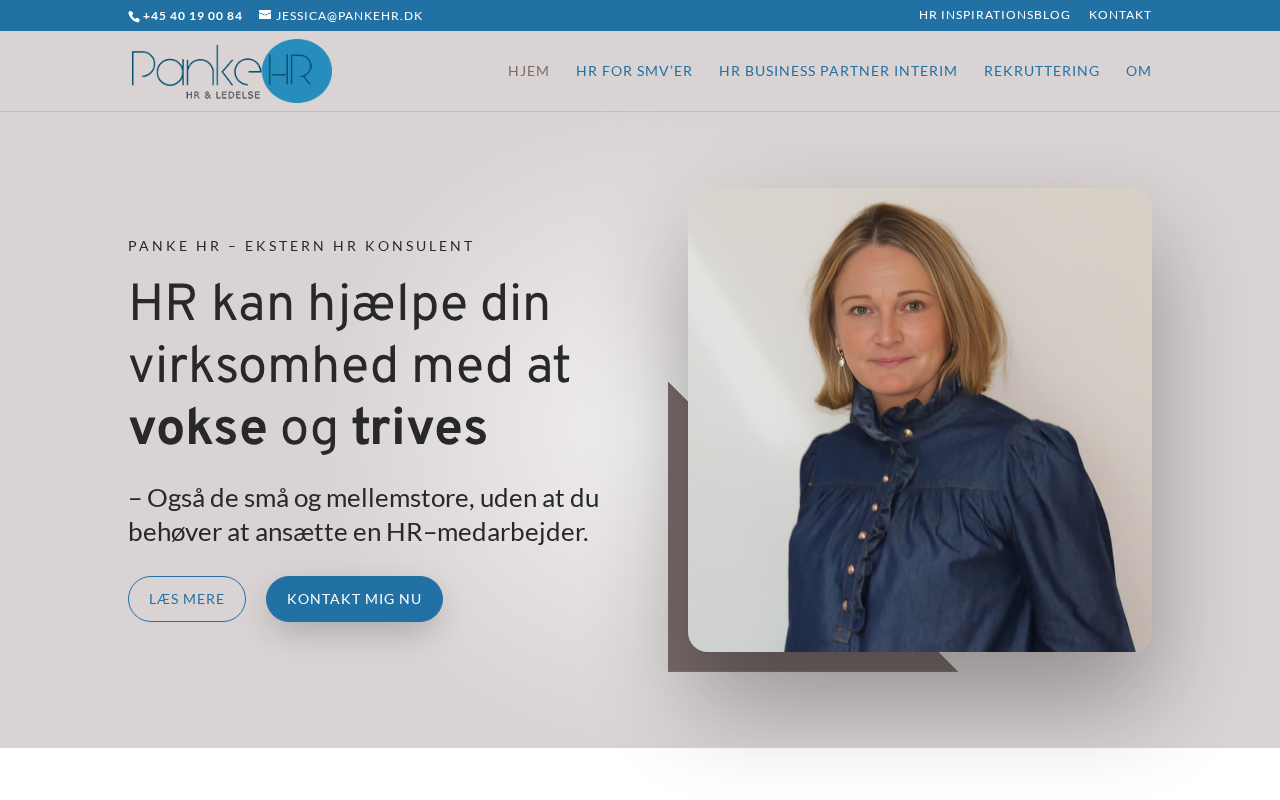
Task: Call phone number +45 40 19 00 84
Action: click(192, 16)
